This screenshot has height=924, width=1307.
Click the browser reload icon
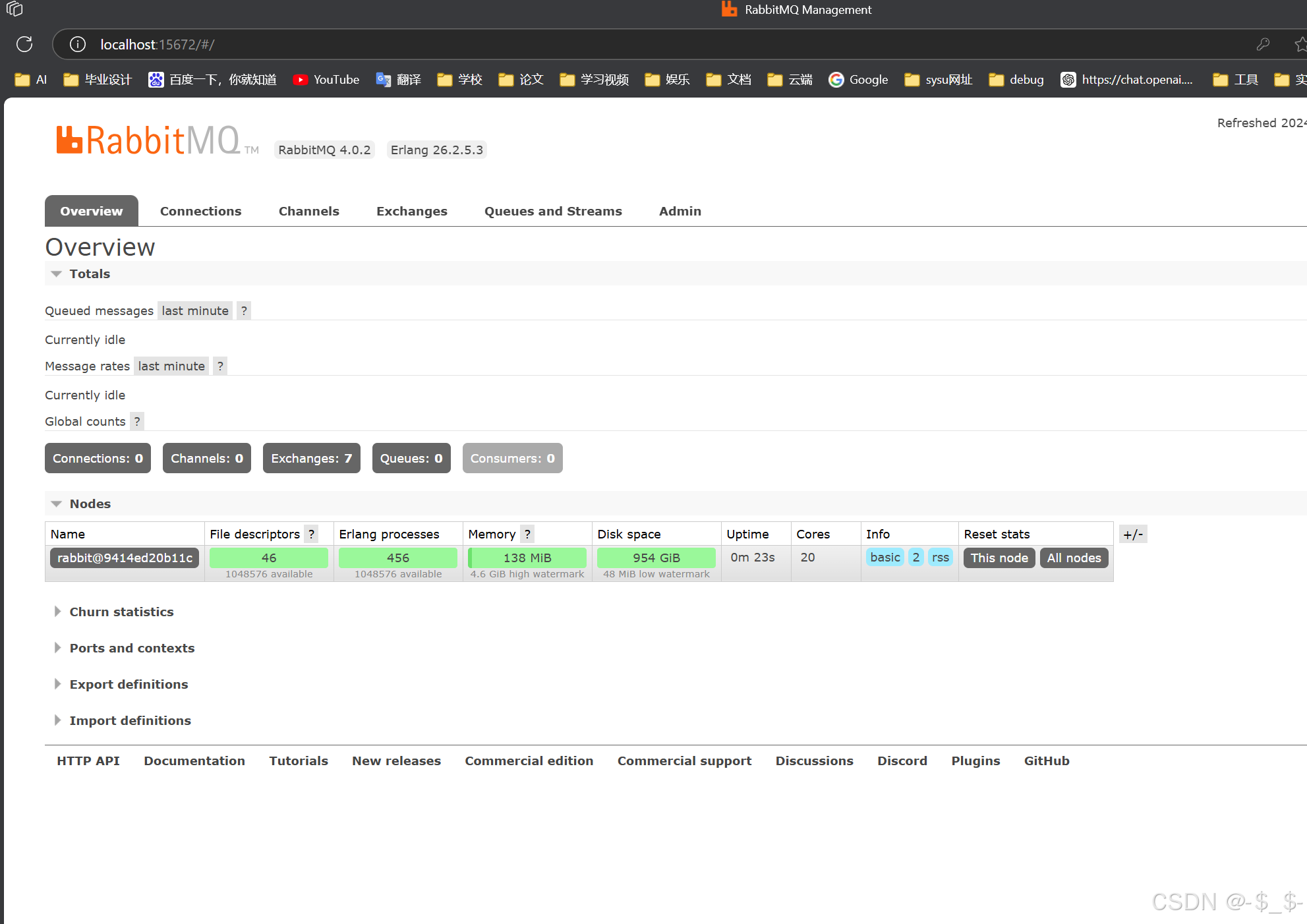point(24,44)
